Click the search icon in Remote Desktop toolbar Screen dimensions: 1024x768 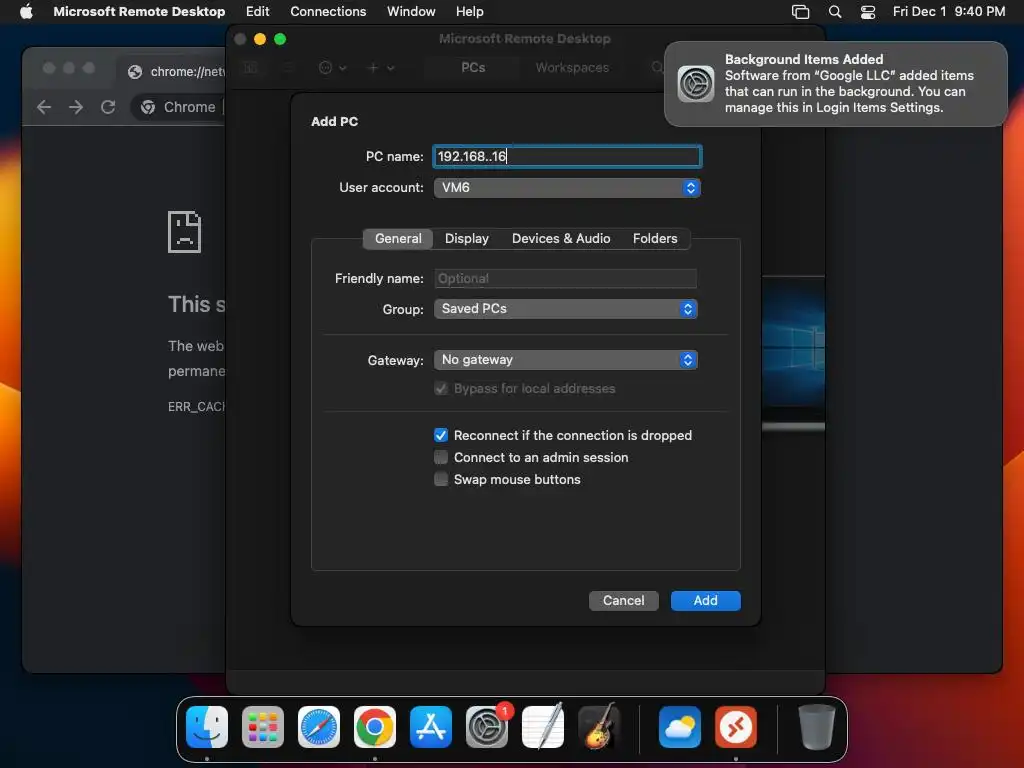(x=657, y=67)
